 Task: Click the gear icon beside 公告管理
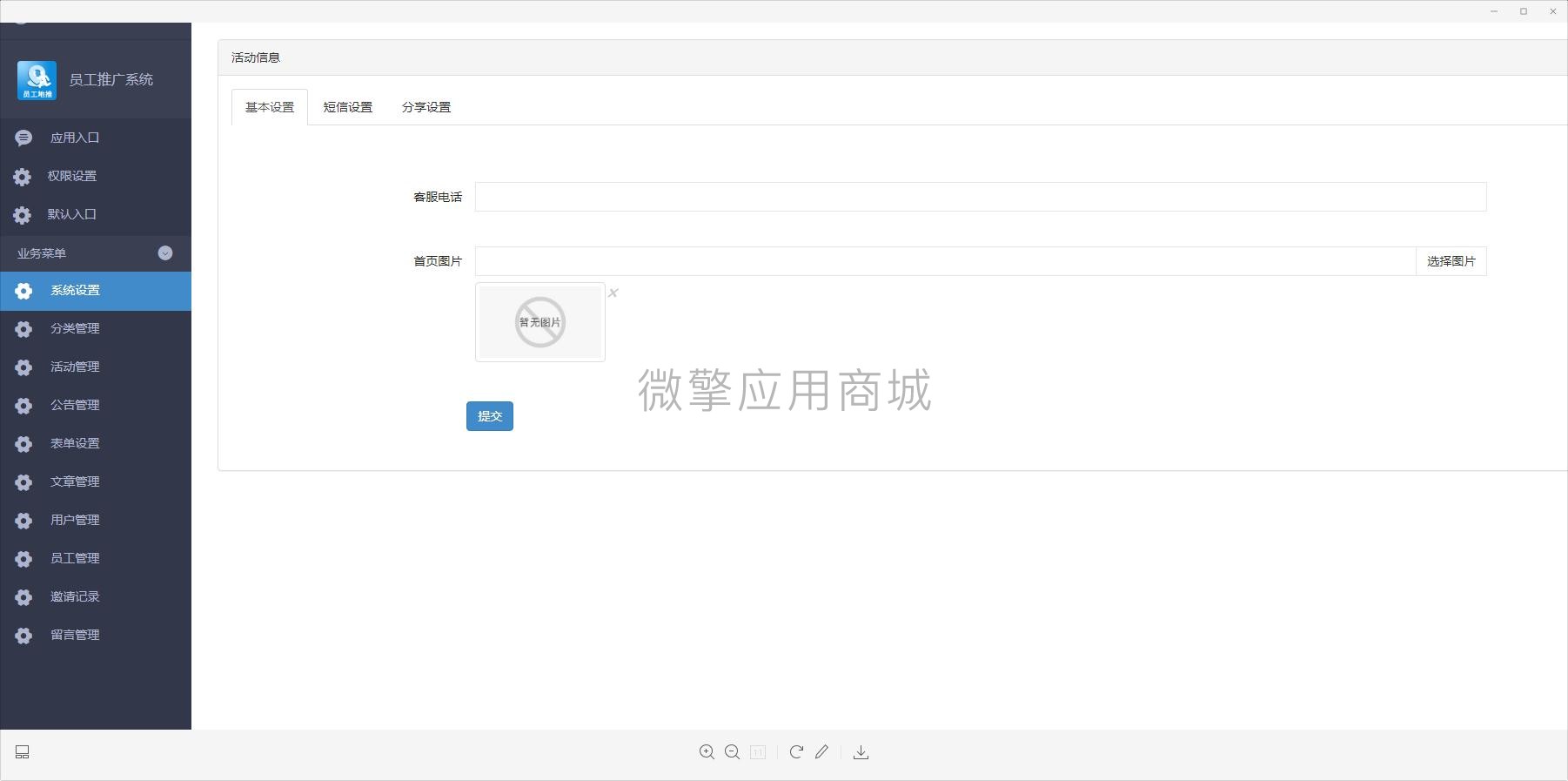tap(23, 406)
